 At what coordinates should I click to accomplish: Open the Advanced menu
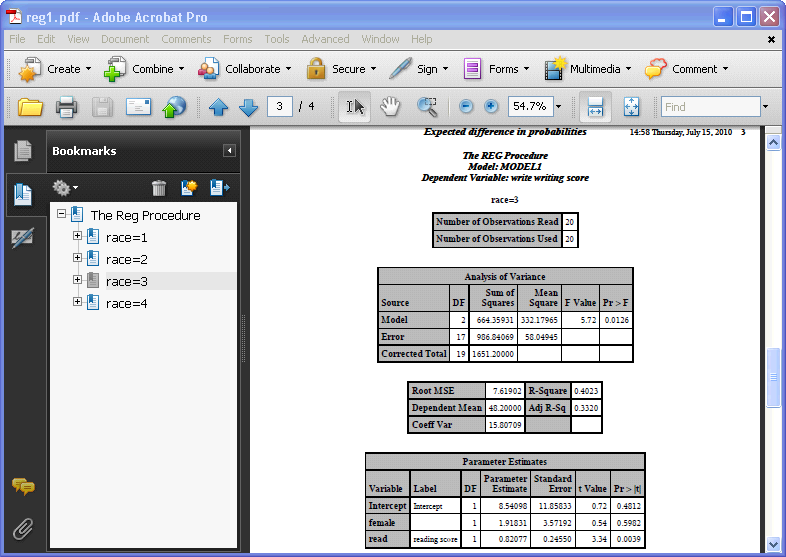tap(325, 39)
